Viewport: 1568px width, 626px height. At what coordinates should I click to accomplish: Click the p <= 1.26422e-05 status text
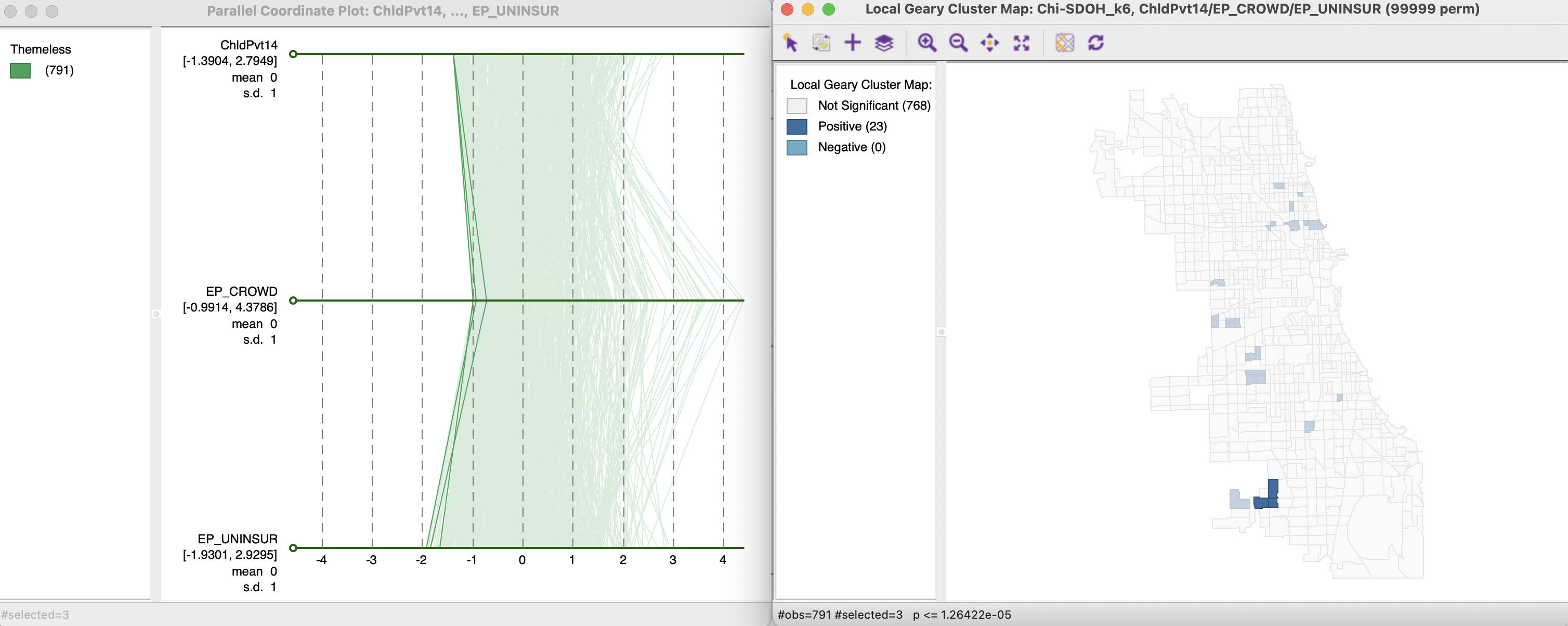(x=962, y=615)
